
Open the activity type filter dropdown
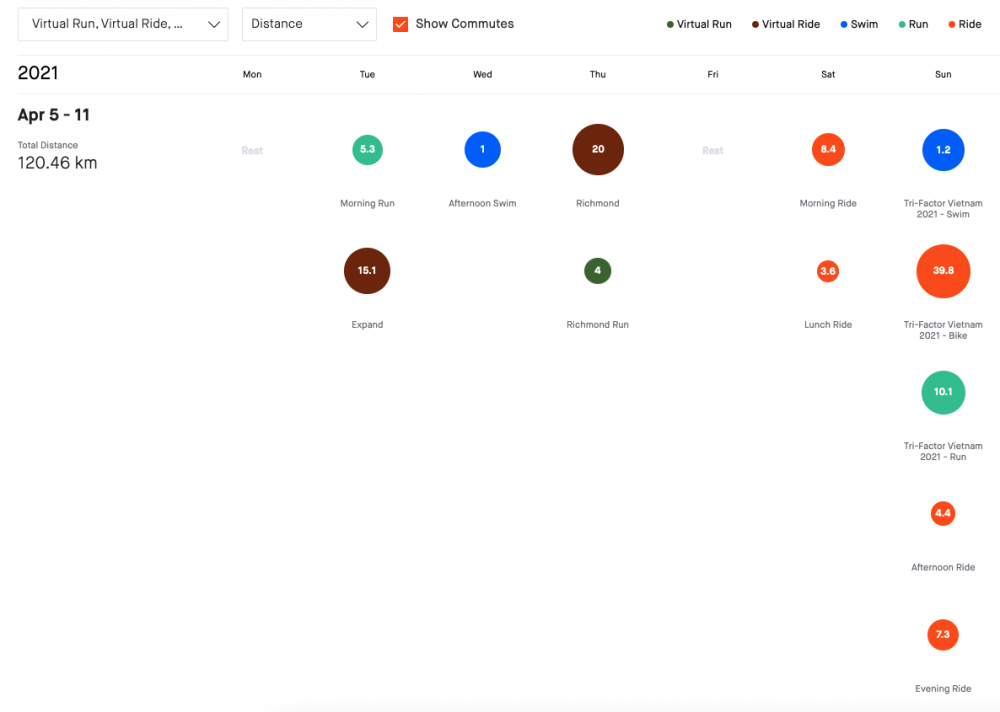click(x=123, y=24)
